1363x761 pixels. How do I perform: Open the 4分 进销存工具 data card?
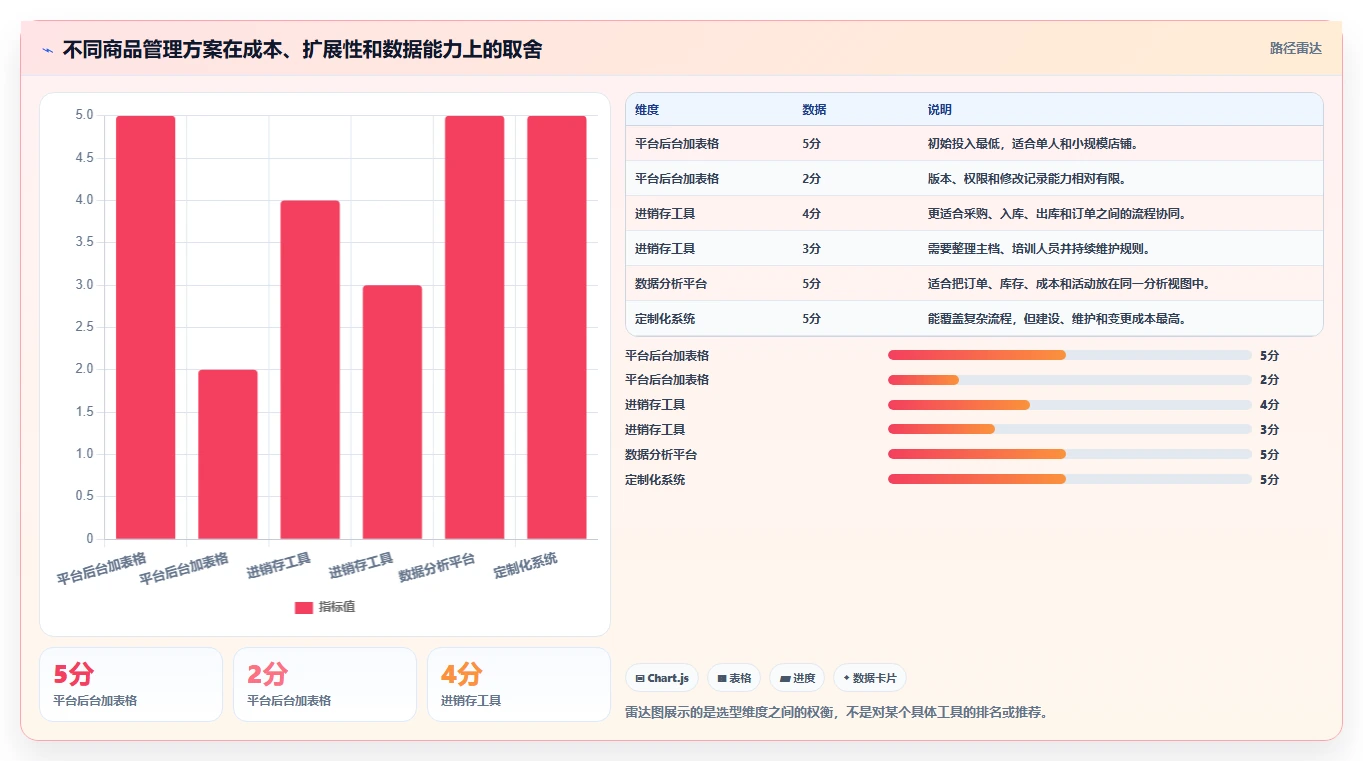[519, 684]
